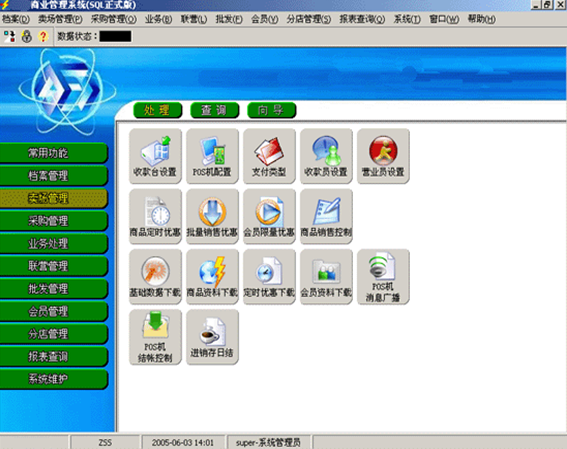Select 档案管理 in the sidebar
Viewport: 567px width, 449px height.
tap(54, 176)
